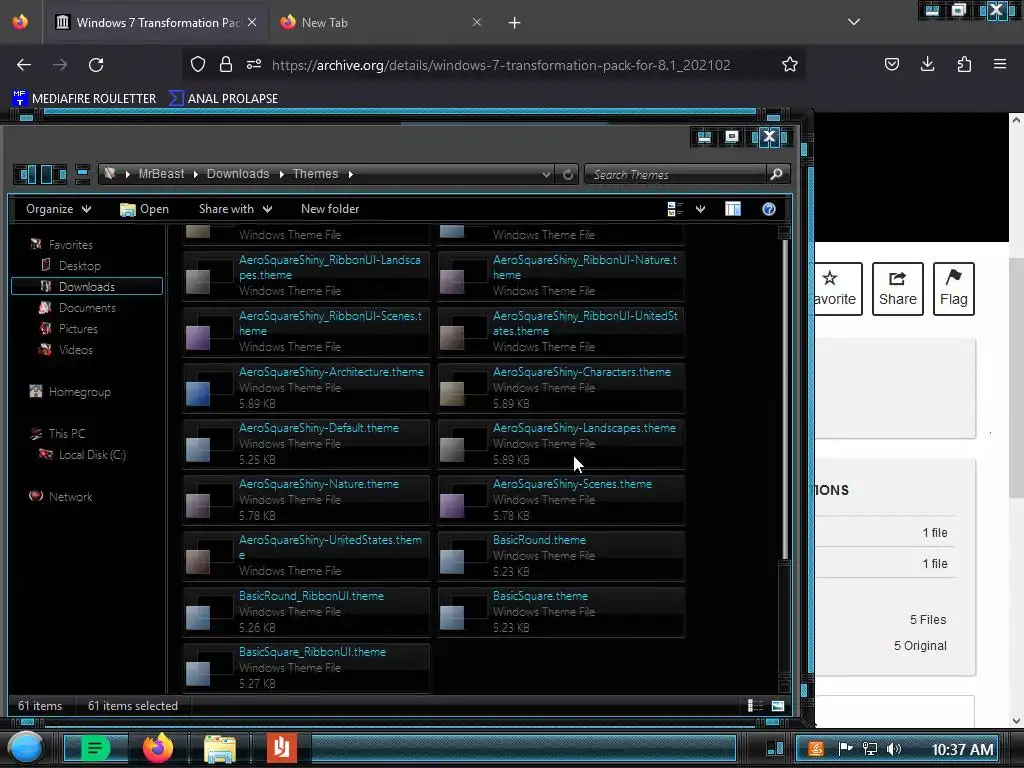Flag this archive item
This screenshot has height=768, width=1024.
[x=953, y=289]
